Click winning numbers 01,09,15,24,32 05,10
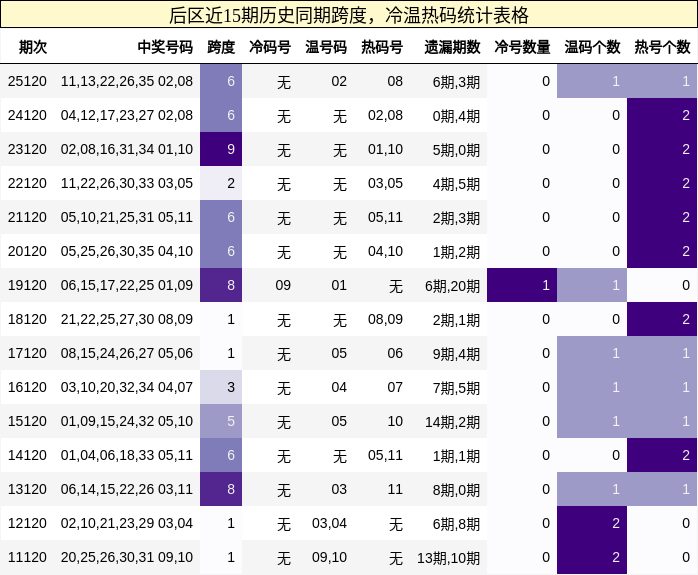This screenshot has width=698, height=575. click(127, 421)
